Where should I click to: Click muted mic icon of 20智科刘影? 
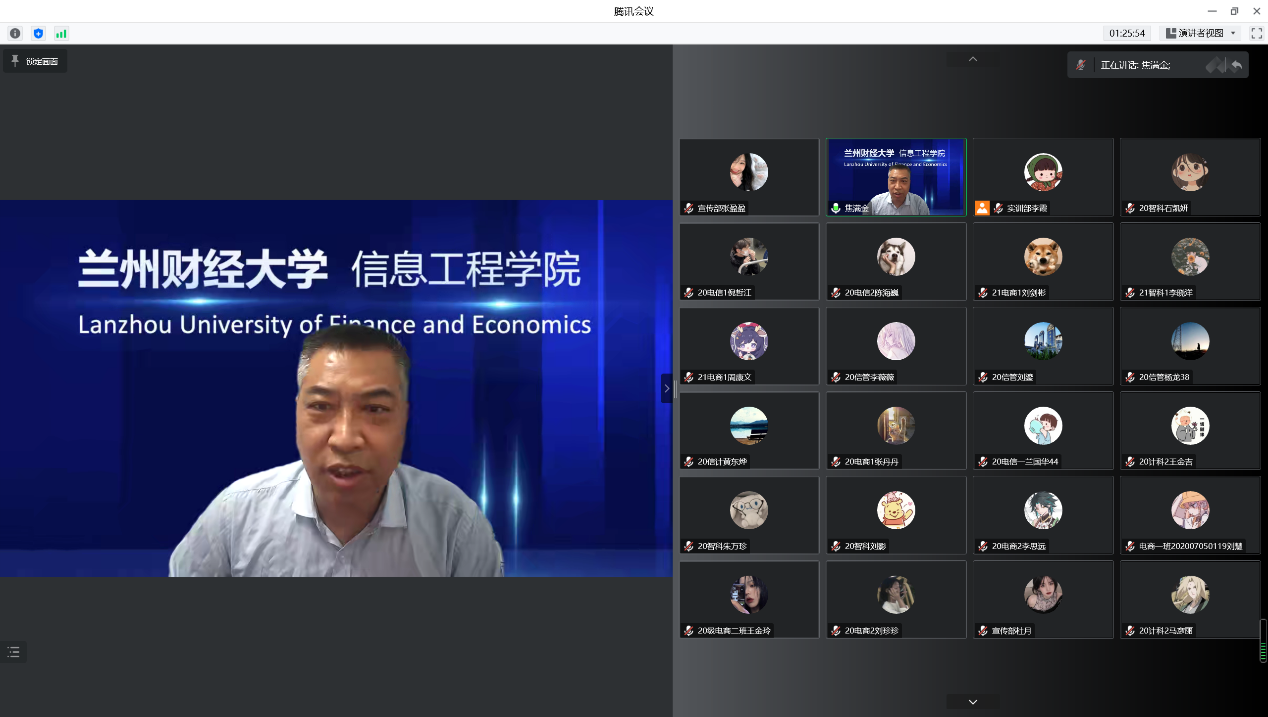(x=836, y=546)
